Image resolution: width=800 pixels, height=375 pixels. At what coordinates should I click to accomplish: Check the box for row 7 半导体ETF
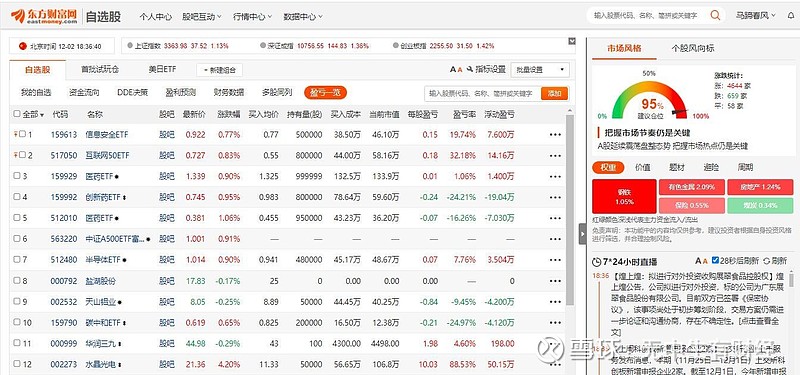click(x=17, y=259)
